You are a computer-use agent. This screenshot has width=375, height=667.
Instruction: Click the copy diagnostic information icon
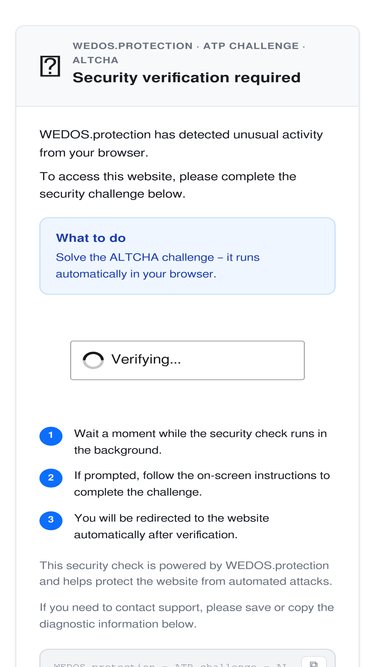314,663
